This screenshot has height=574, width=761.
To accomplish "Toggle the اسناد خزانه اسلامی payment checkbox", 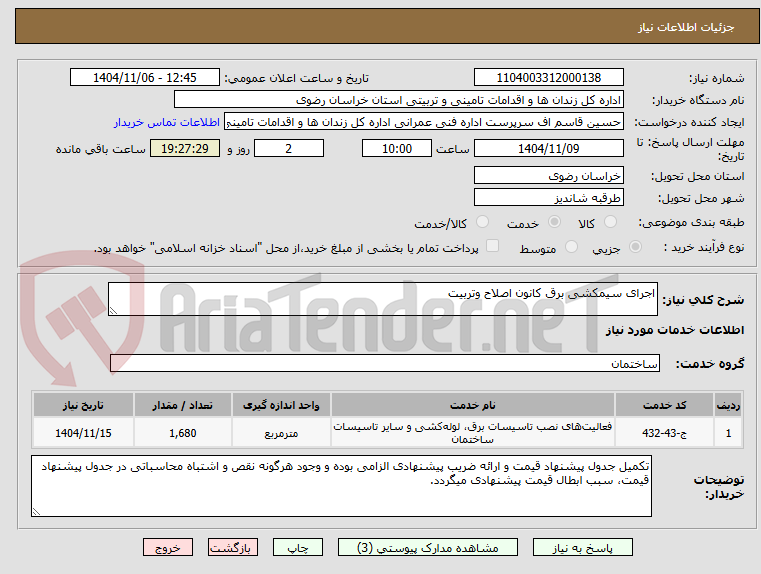I will point(493,246).
